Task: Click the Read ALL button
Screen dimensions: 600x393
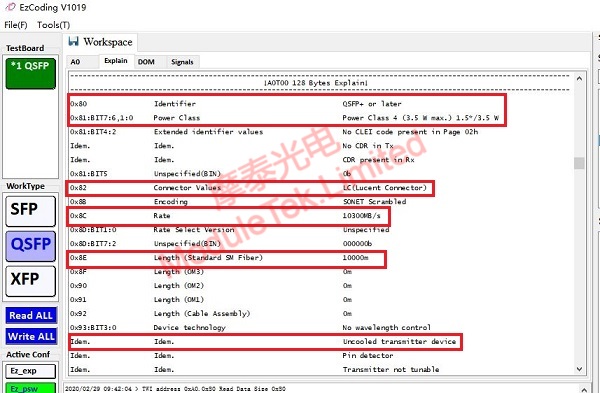Action: (31, 315)
